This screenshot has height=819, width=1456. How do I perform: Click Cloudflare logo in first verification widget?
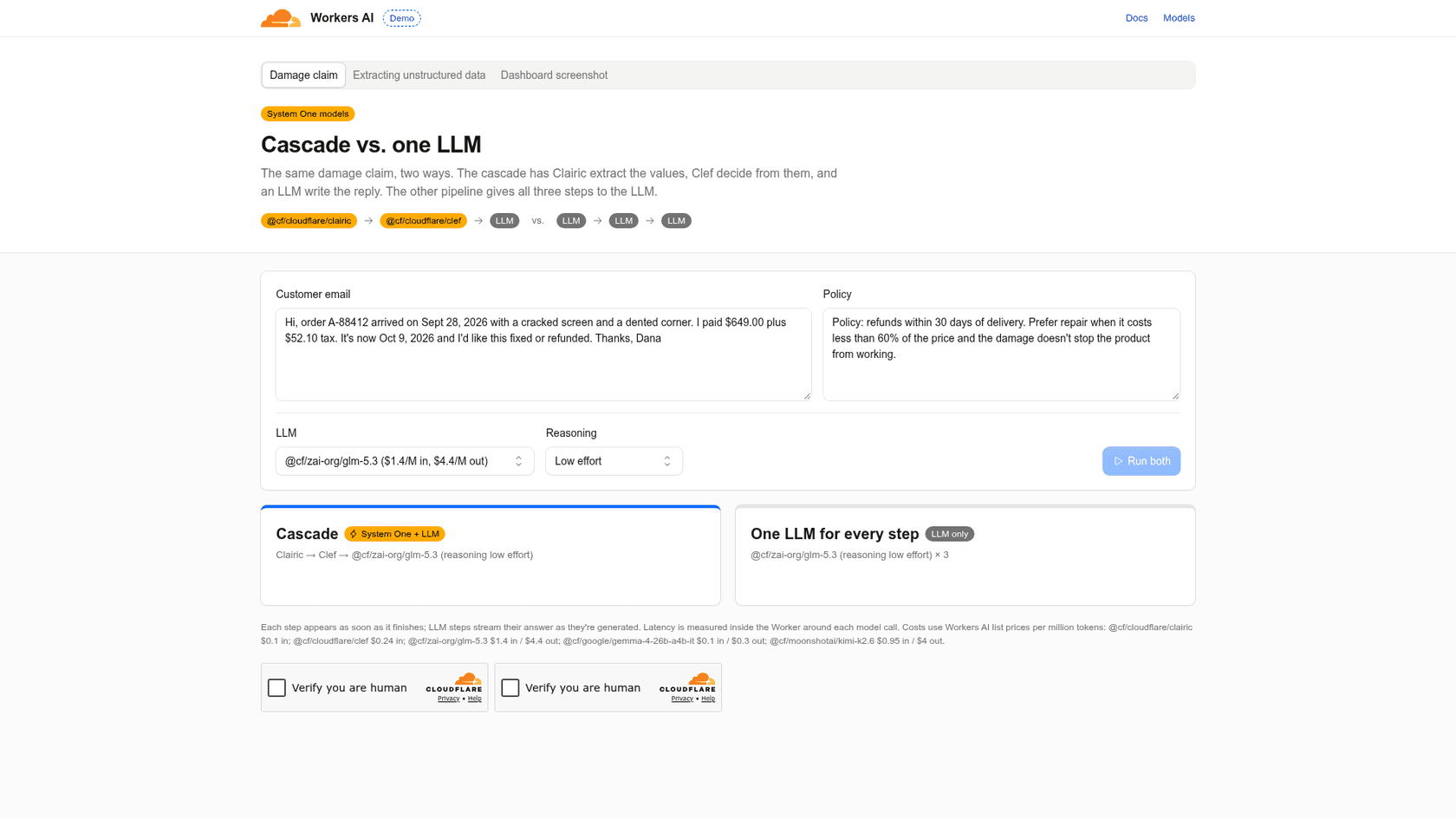(x=454, y=683)
